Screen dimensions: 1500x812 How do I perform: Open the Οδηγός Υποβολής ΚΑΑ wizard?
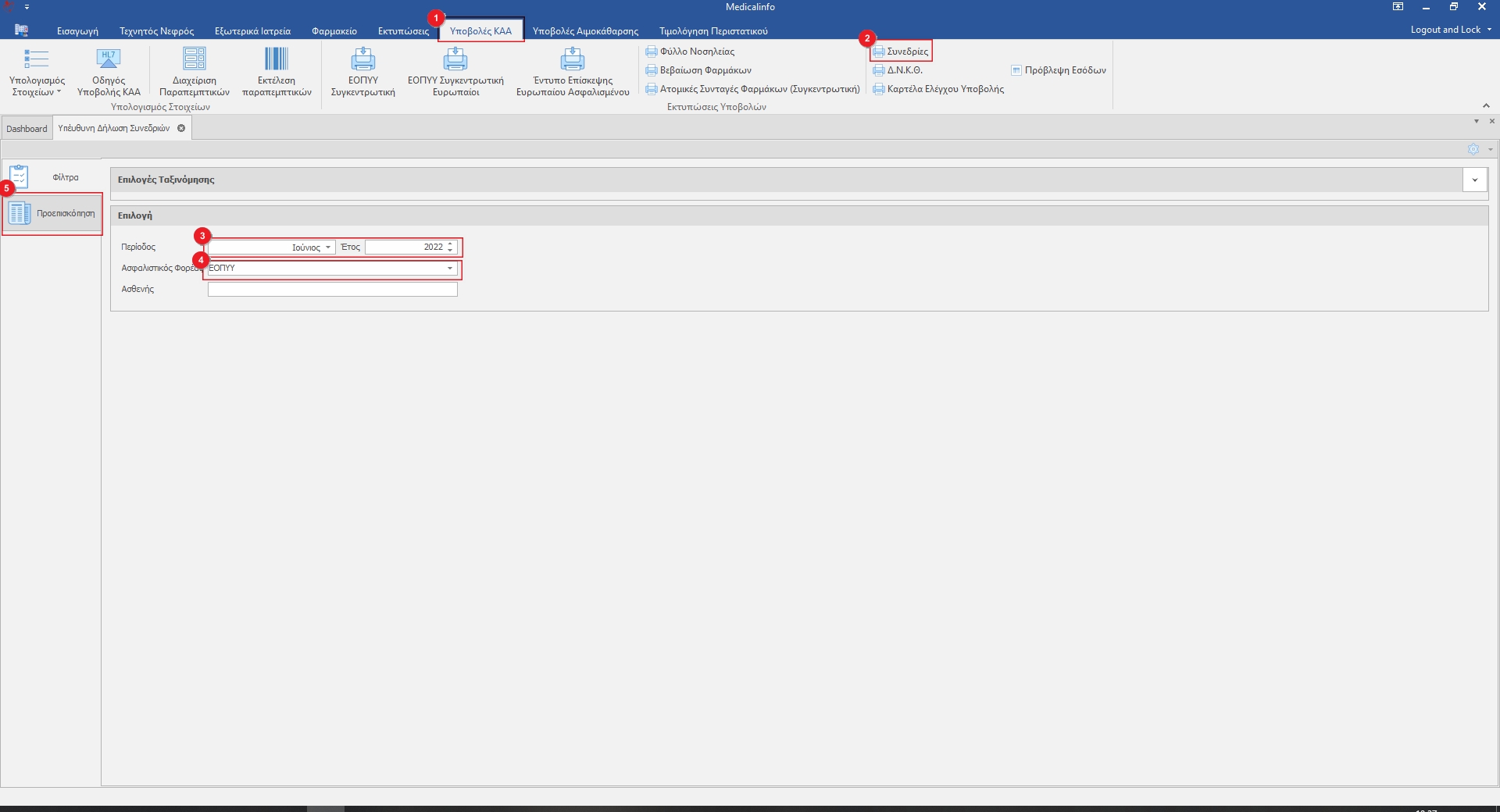(108, 60)
